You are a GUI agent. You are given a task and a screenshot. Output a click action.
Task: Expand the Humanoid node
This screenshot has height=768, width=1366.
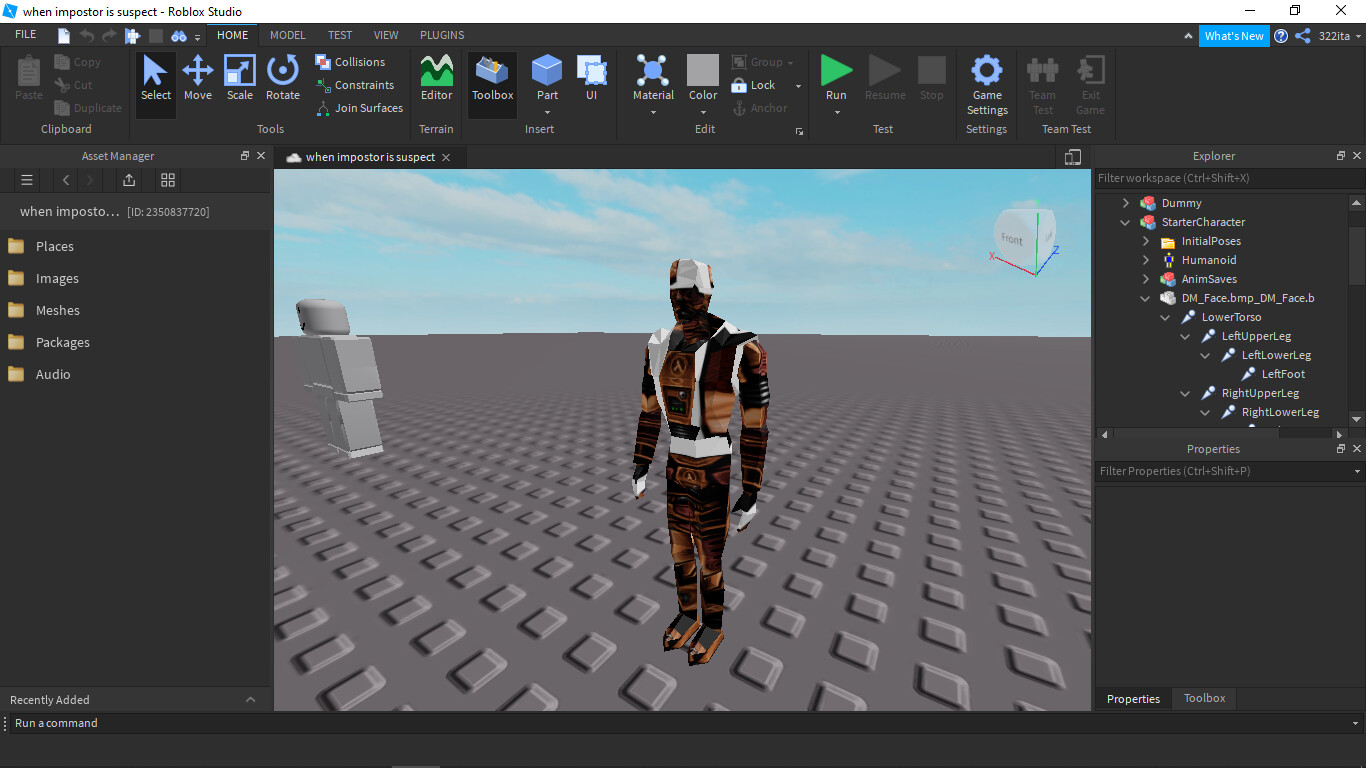(1146, 260)
